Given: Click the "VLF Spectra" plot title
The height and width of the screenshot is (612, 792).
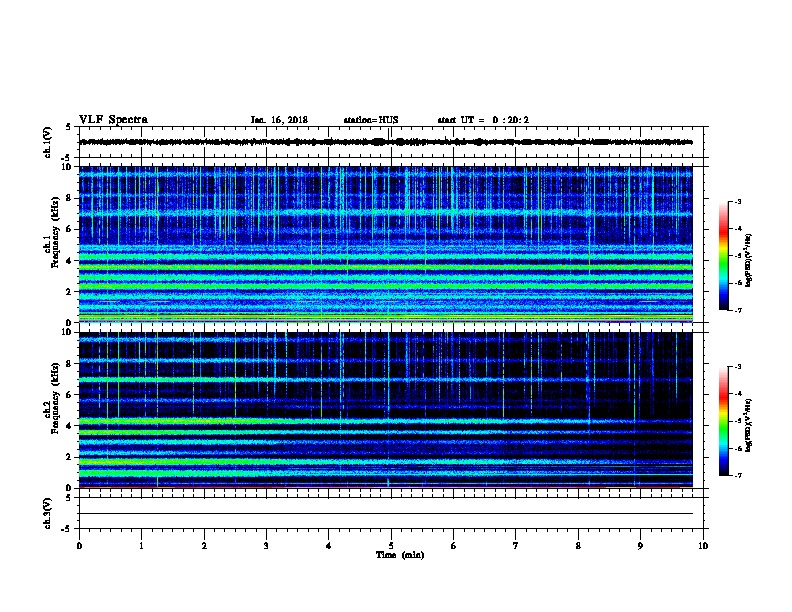Looking at the screenshot, I should [x=113, y=120].
